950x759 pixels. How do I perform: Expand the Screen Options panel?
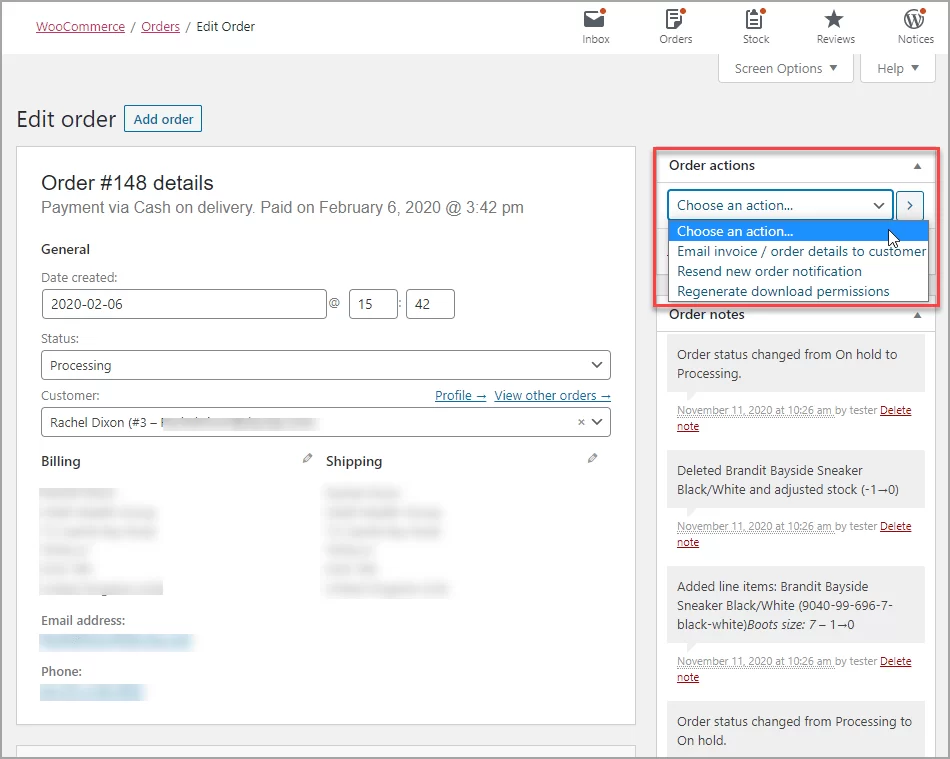(x=785, y=68)
